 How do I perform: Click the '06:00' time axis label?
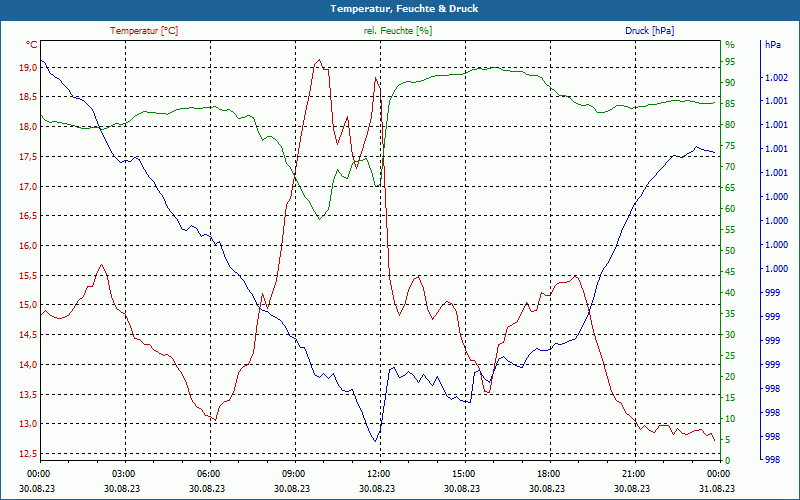coord(210,473)
